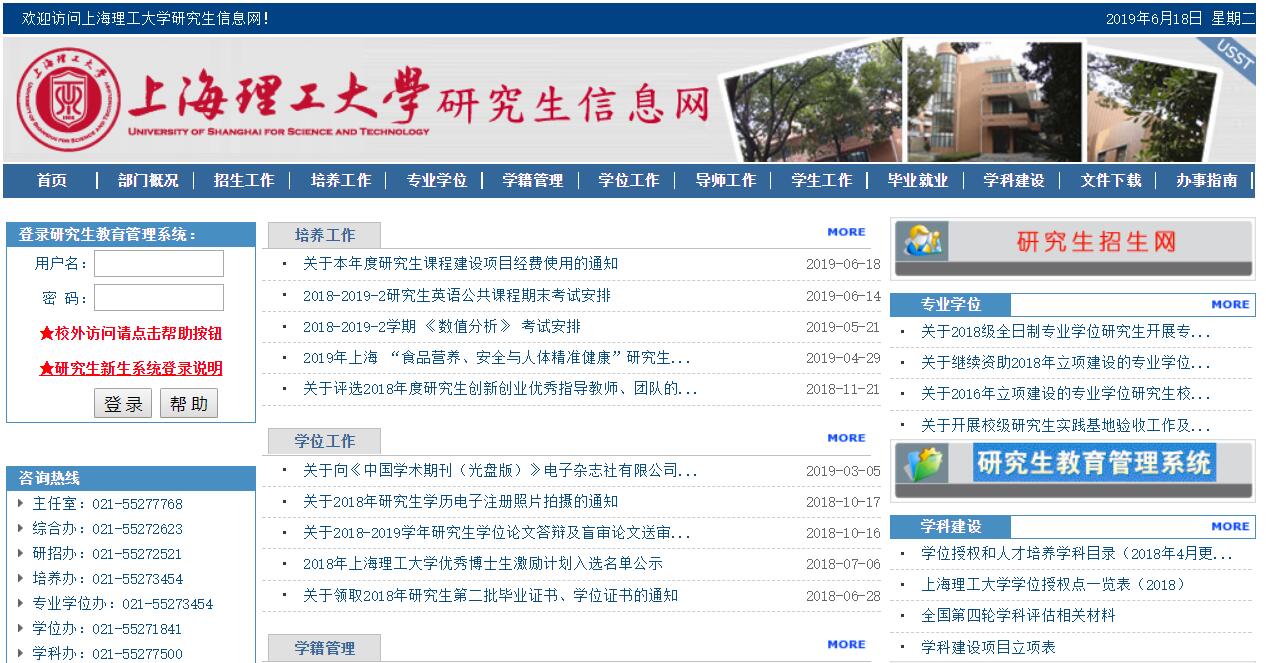Open 学位授权和人才培养学科目录 link
This screenshot has width=1266, height=663.
pyautogui.click(x=1077, y=554)
